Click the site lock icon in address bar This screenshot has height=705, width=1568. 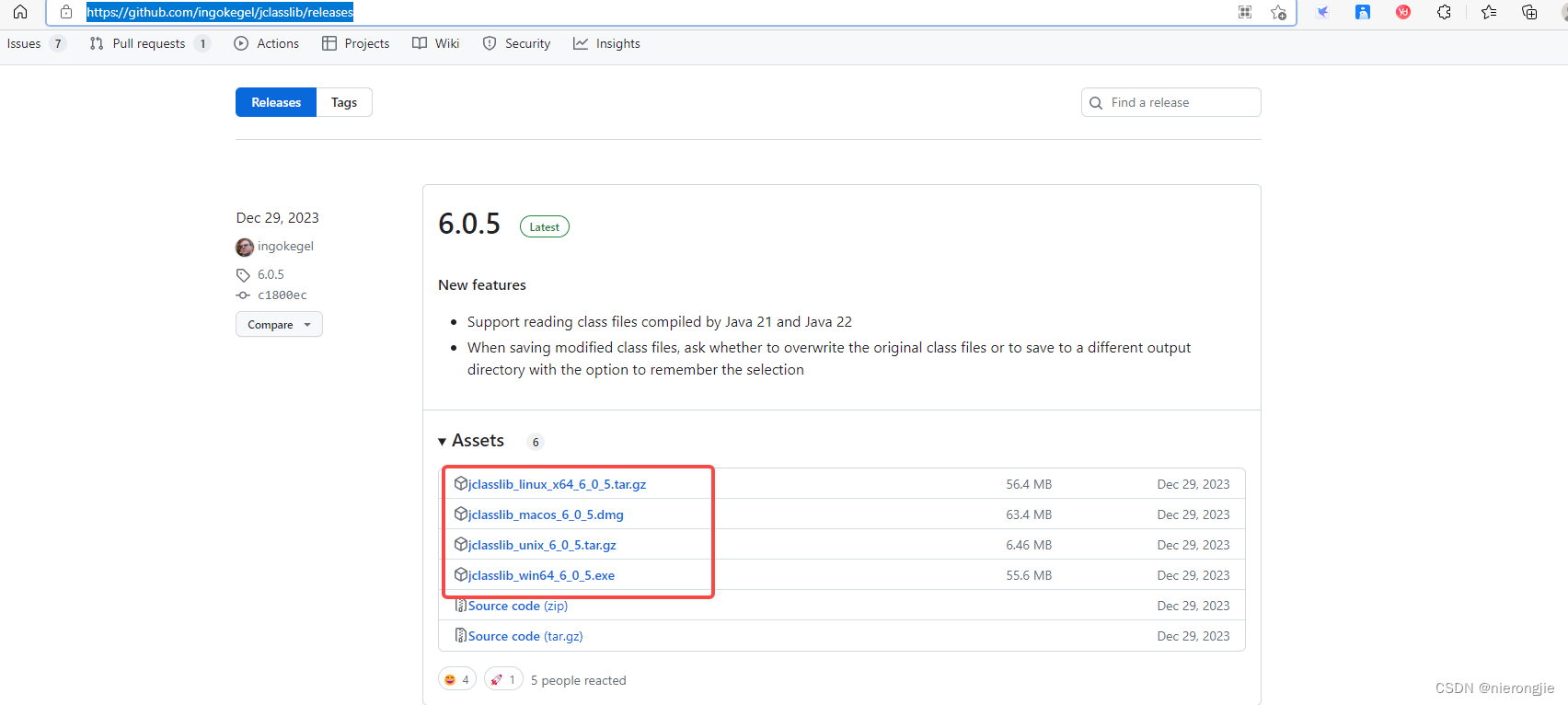(x=66, y=12)
